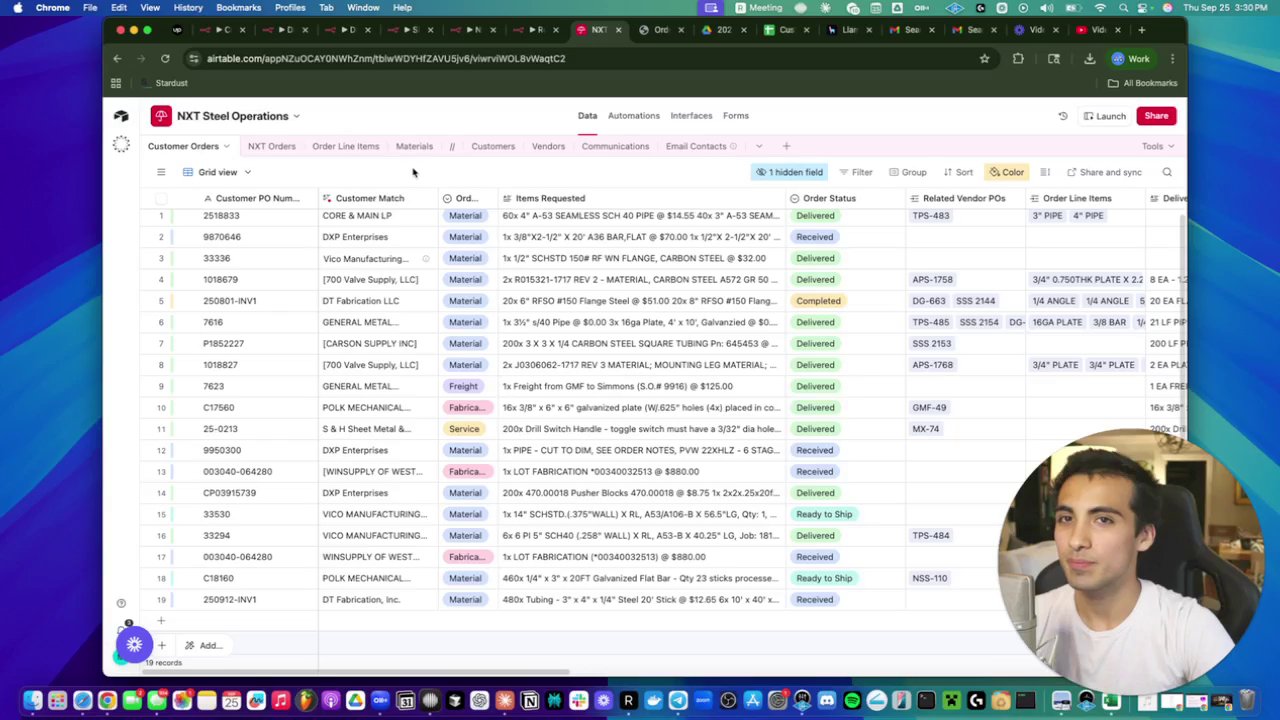The height and width of the screenshot is (720, 1280).
Task: Click the bottom bar plus icon
Action: [161, 645]
